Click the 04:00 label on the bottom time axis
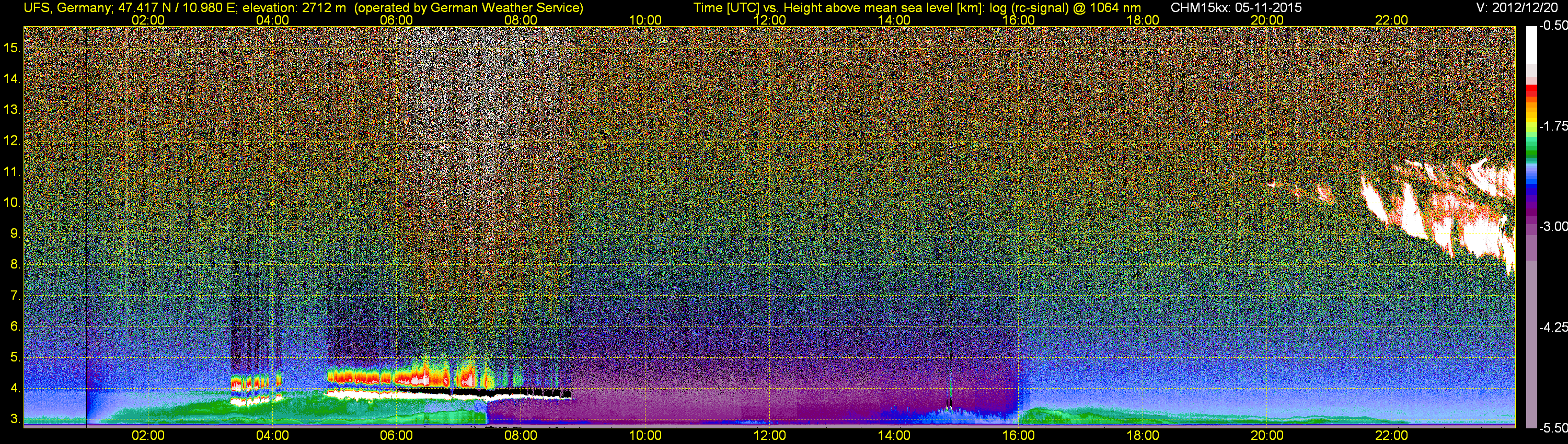The height and width of the screenshot is (444, 1568). [272, 436]
